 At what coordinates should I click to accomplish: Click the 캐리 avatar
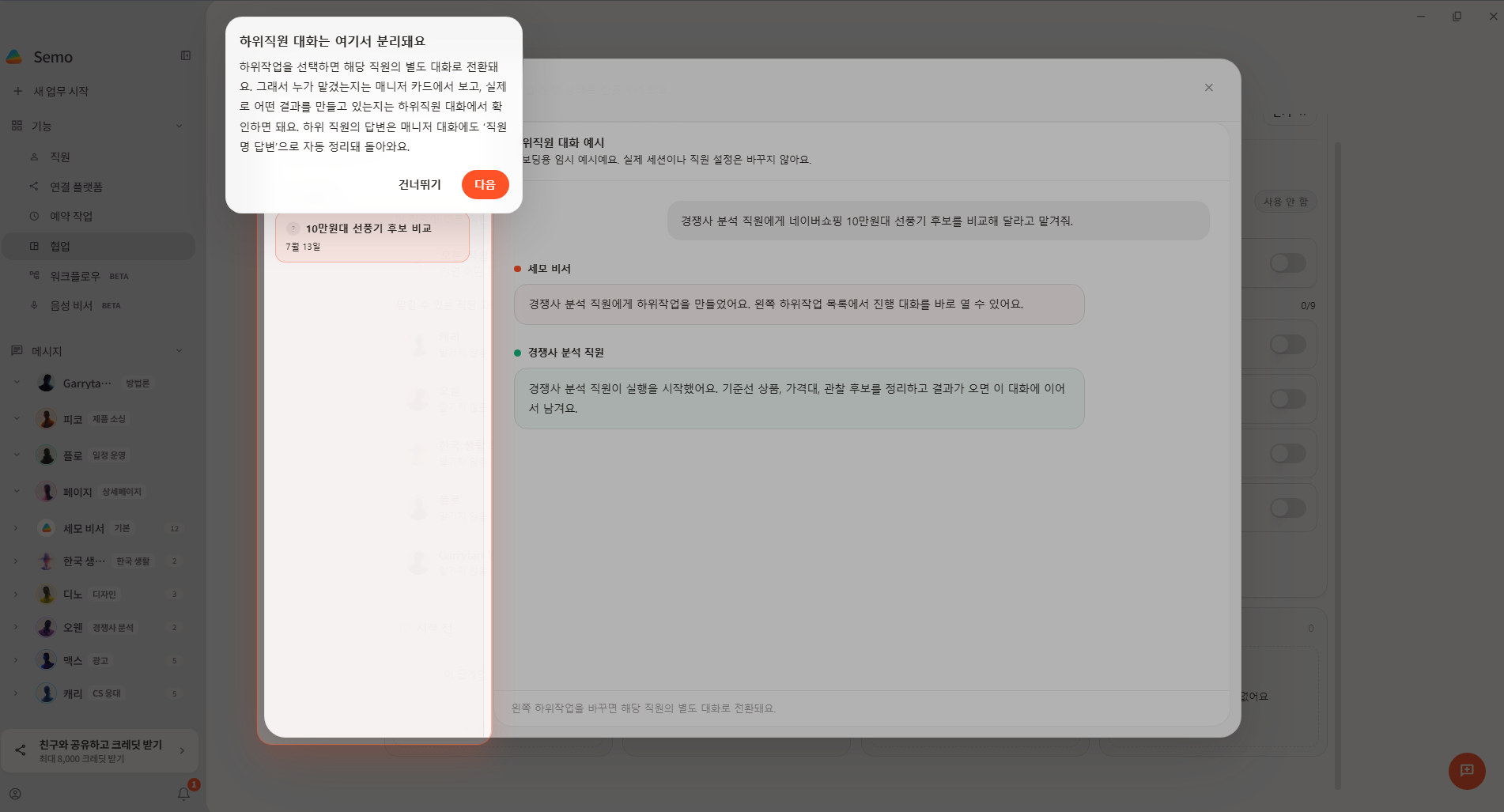(x=47, y=693)
